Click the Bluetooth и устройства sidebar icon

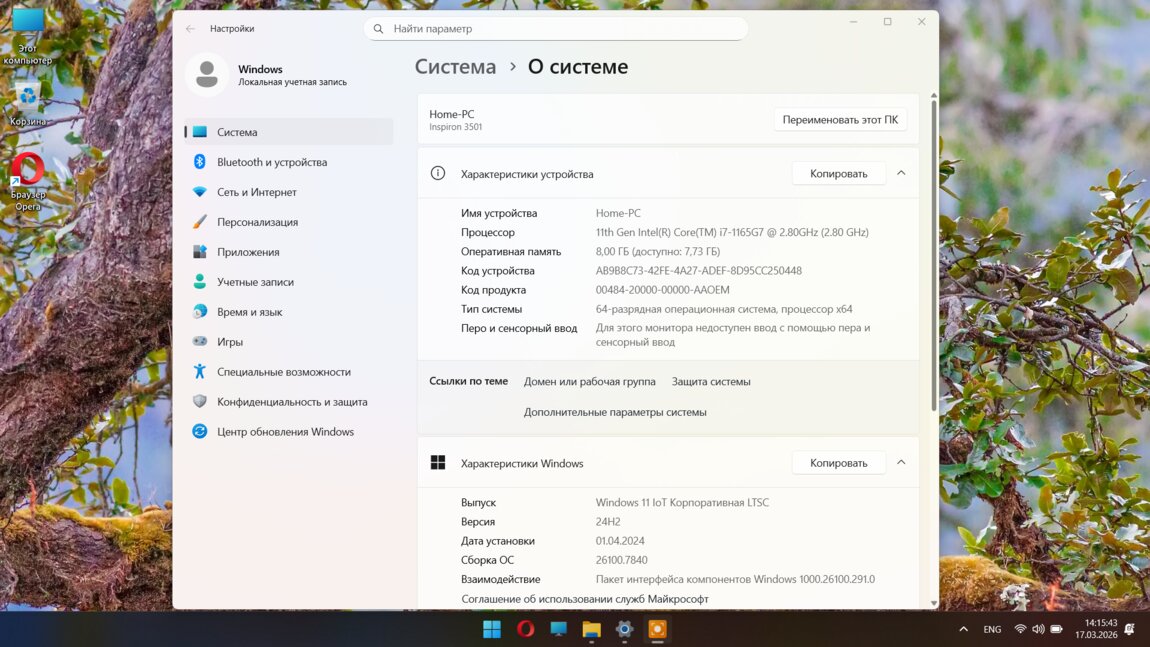pyautogui.click(x=199, y=162)
